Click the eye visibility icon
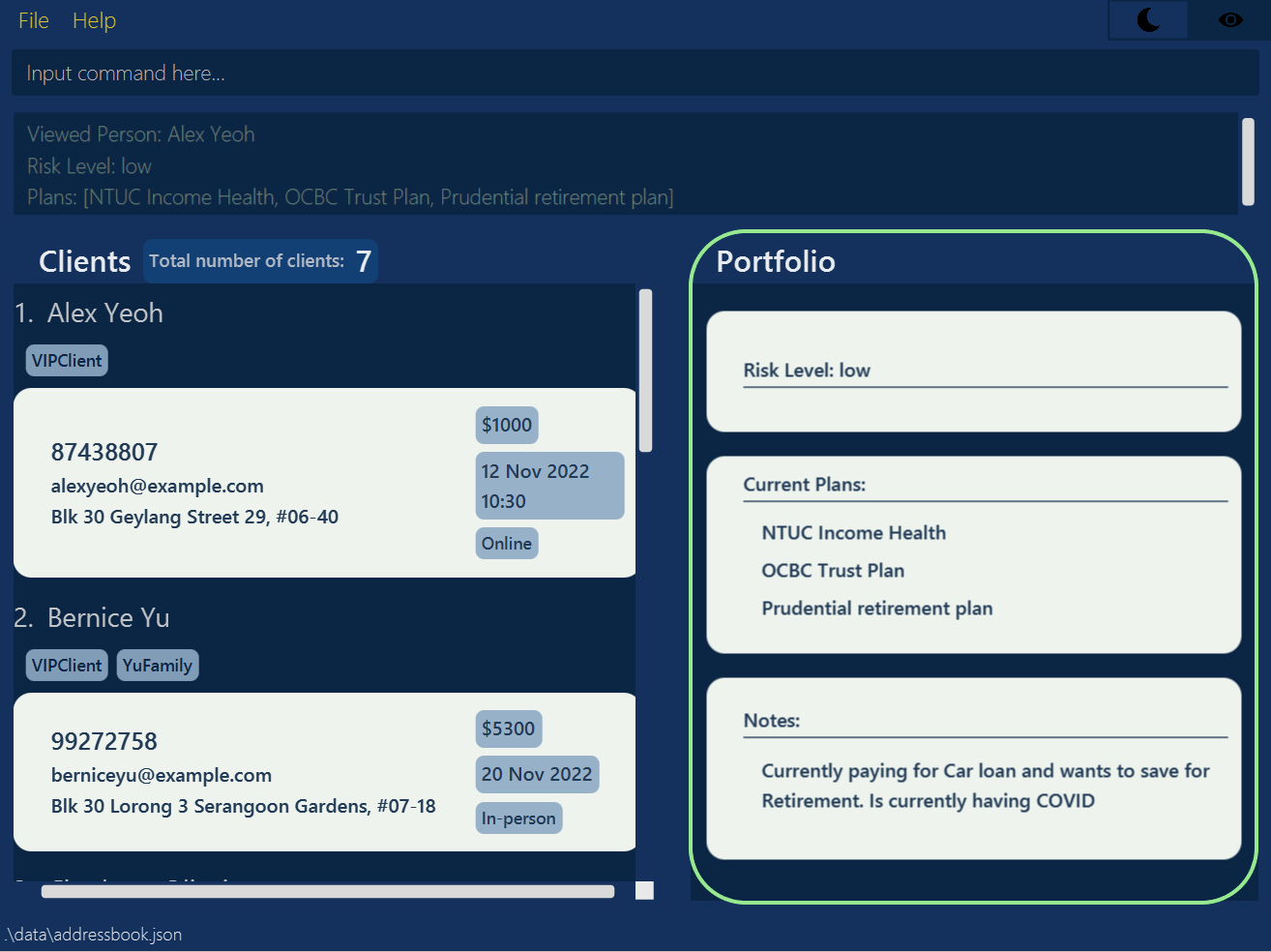The width and height of the screenshot is (1271, 952). pyautogui.click(x=1230, y=19)
